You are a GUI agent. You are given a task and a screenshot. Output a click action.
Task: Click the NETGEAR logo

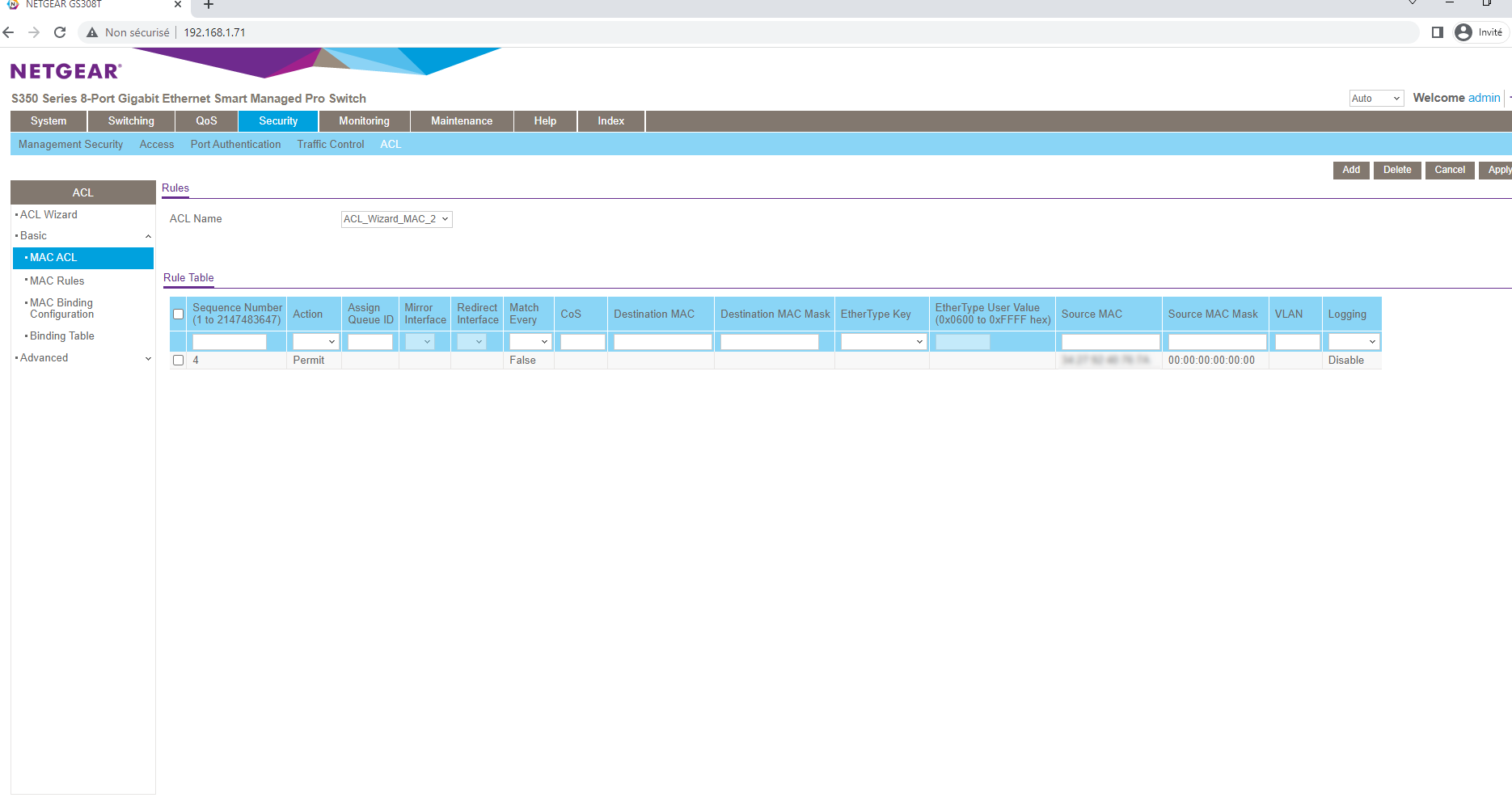tap(65, 72)
